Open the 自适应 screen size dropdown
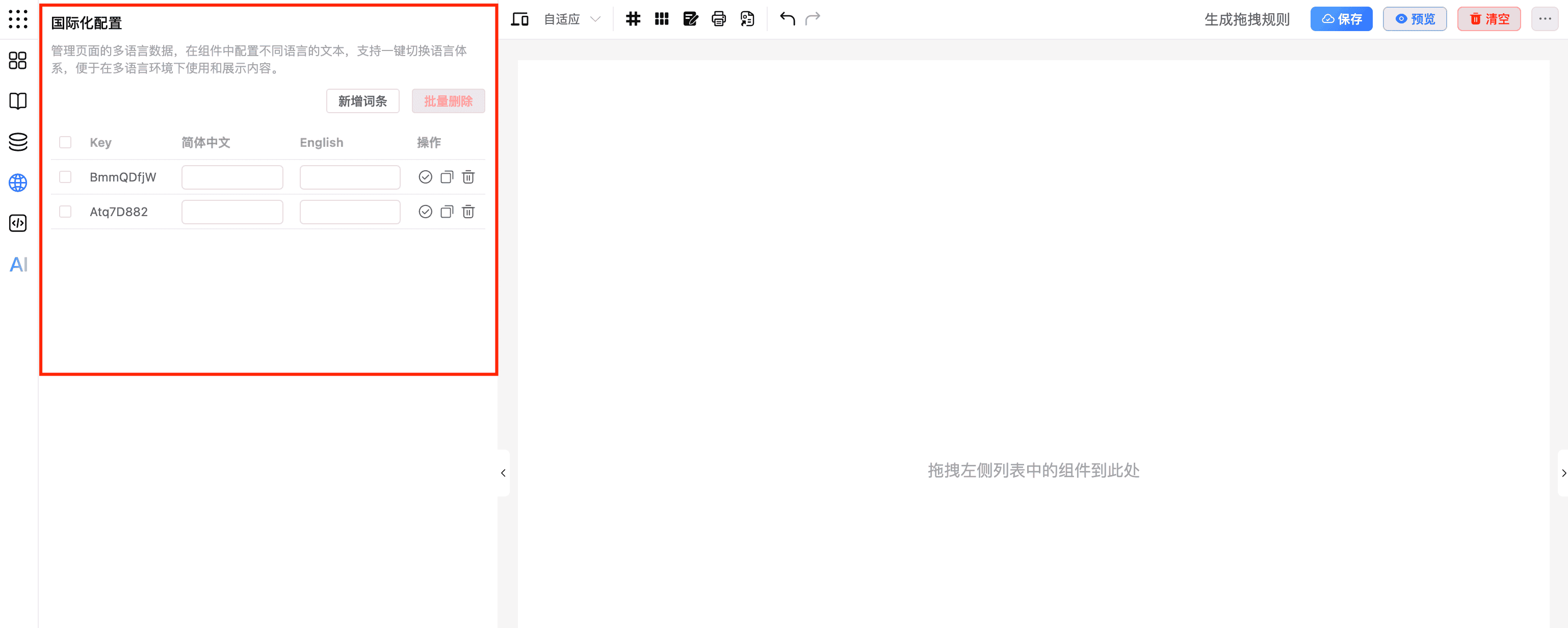1568x628 pixels. [571, 19]
